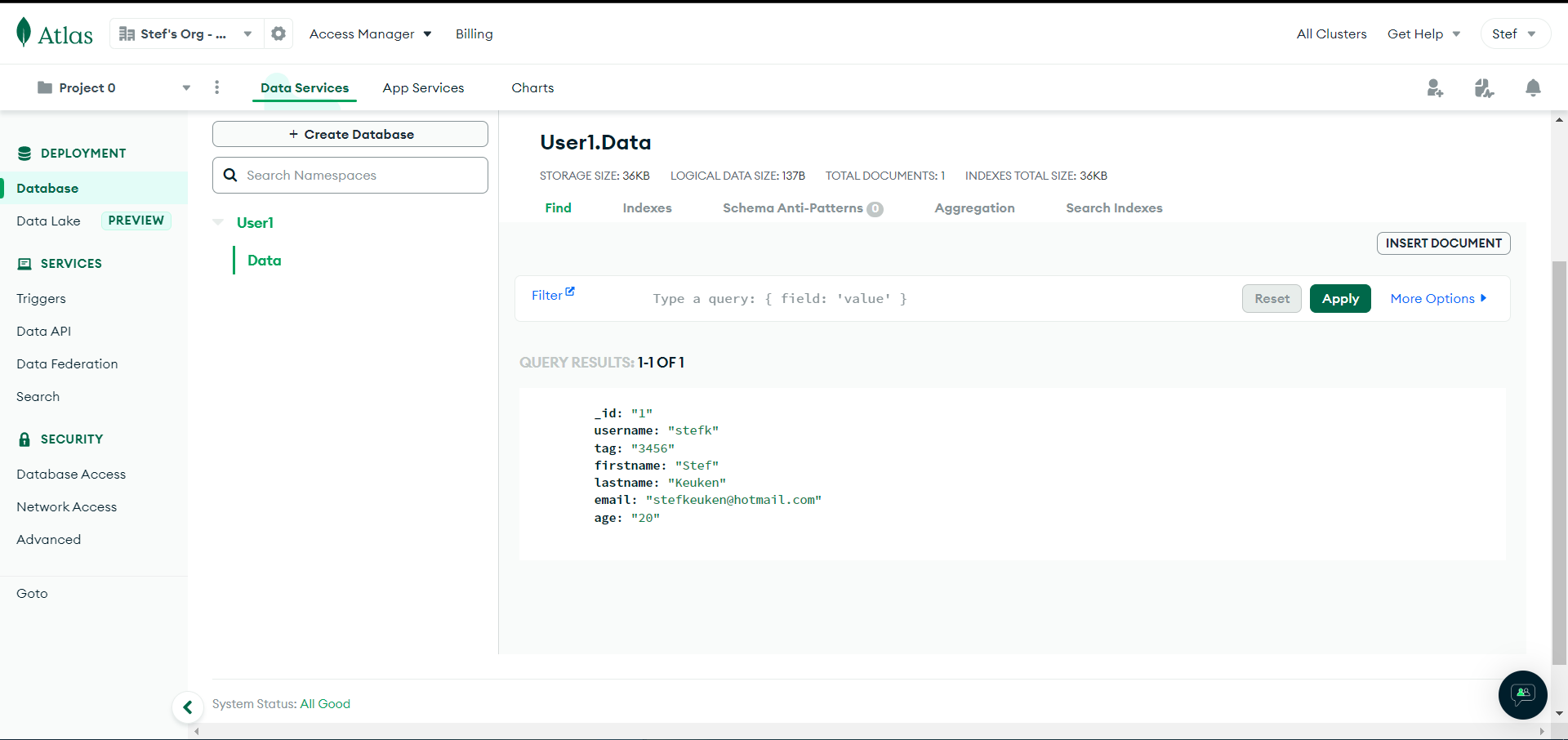
Task: Open Data Federation in the sidebar
Action: coord(67,364)
